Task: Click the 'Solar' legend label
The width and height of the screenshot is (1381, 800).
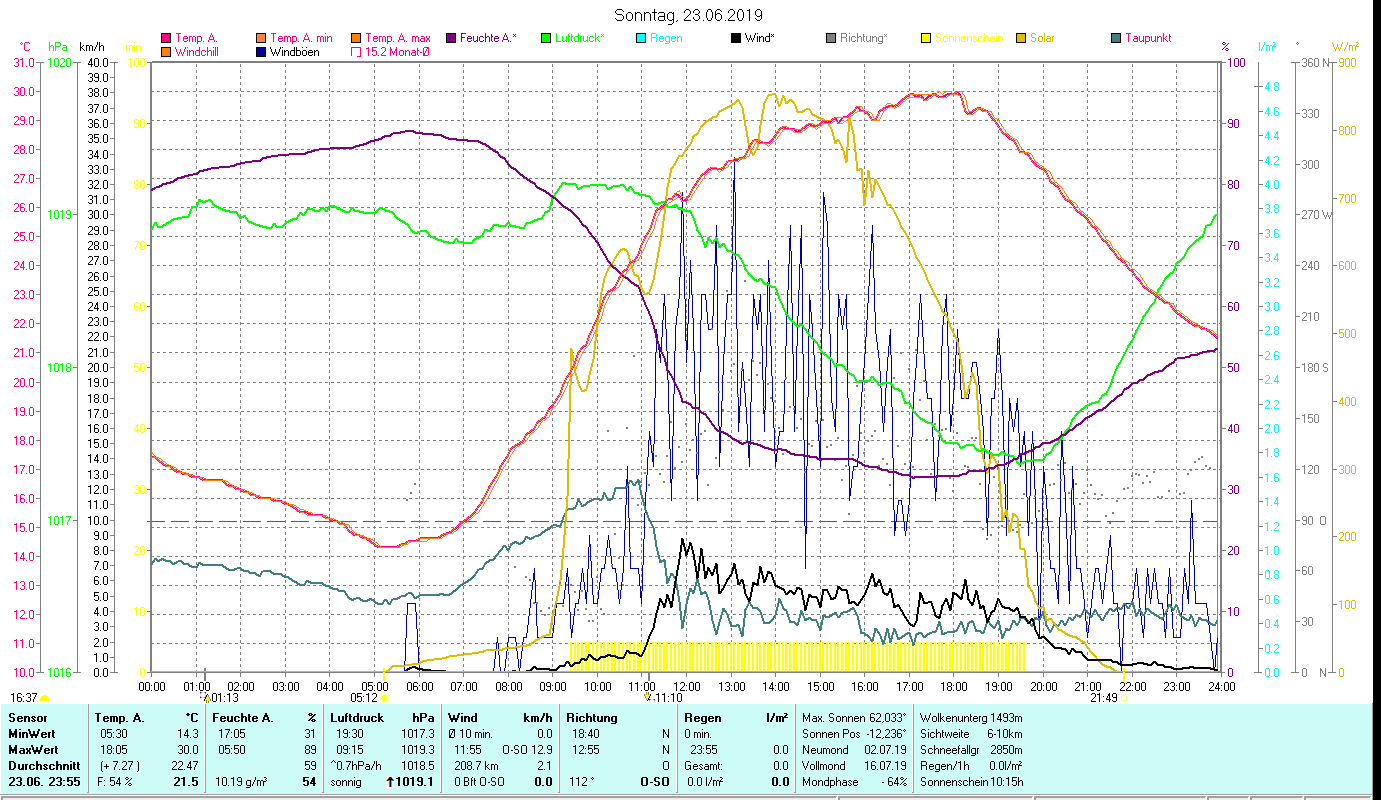Action: pos(1043,39)
